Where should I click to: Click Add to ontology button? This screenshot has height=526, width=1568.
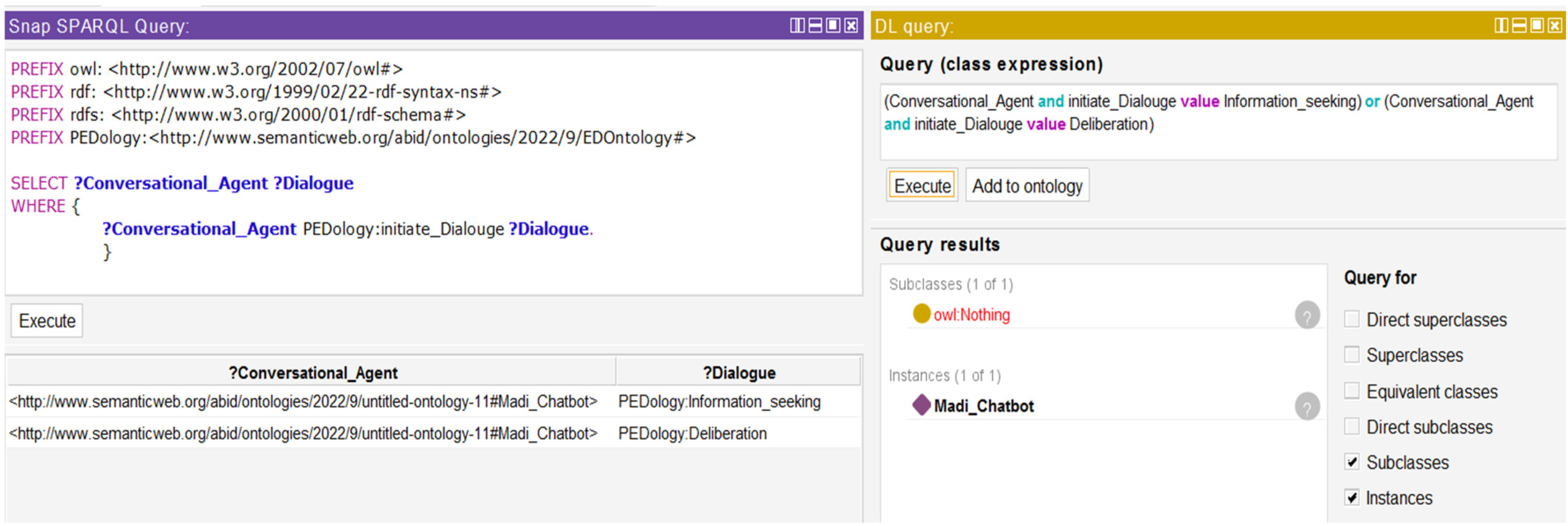[1027, 186]
